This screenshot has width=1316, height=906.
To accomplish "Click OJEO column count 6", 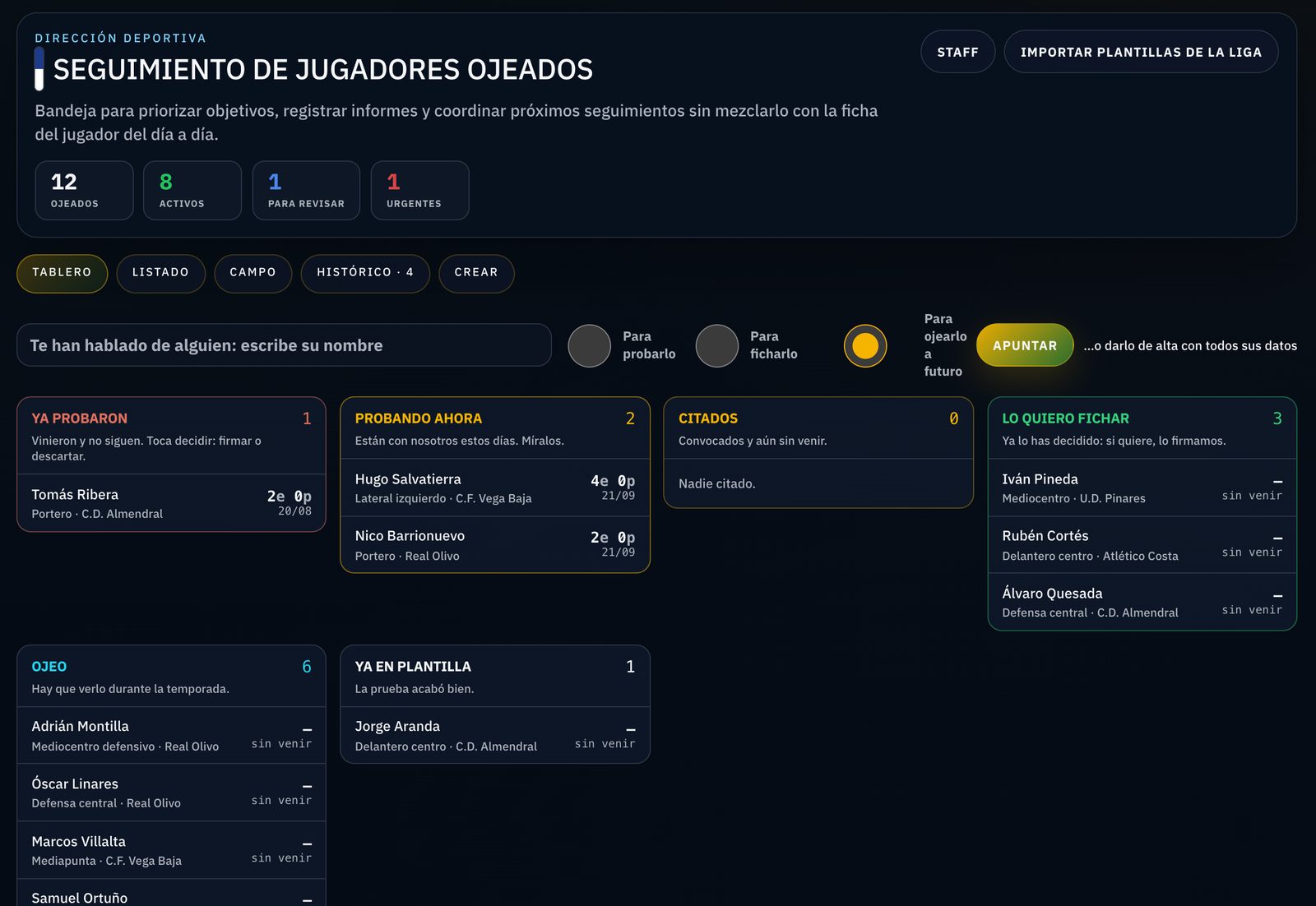I will [x=307, y=667].
